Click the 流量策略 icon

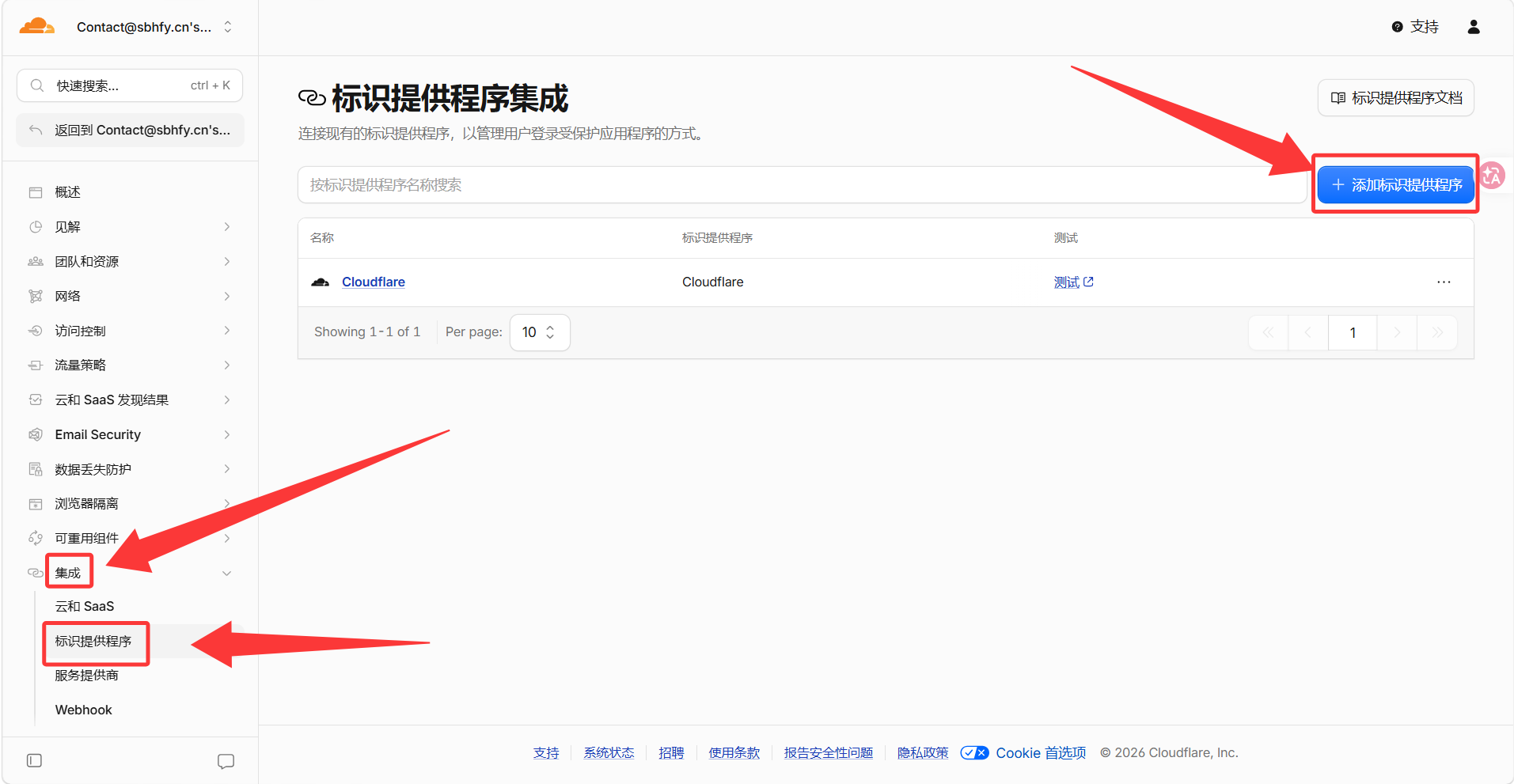pos(36,365)
